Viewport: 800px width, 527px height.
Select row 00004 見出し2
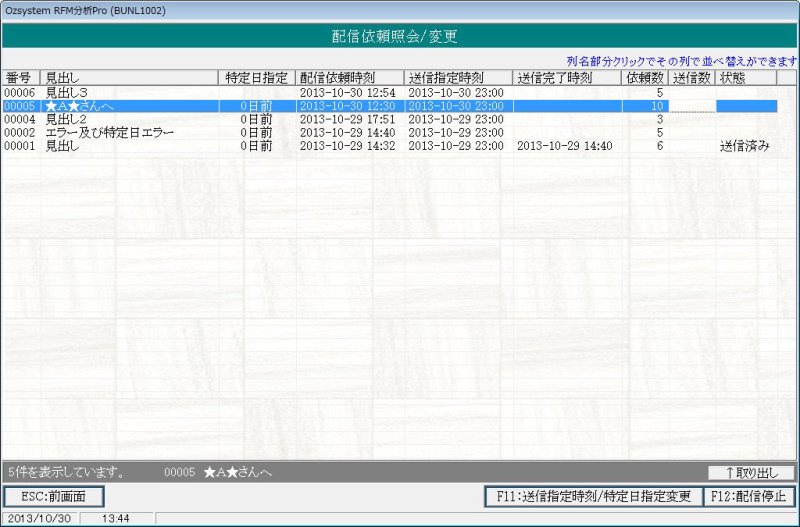pos(390,119)
